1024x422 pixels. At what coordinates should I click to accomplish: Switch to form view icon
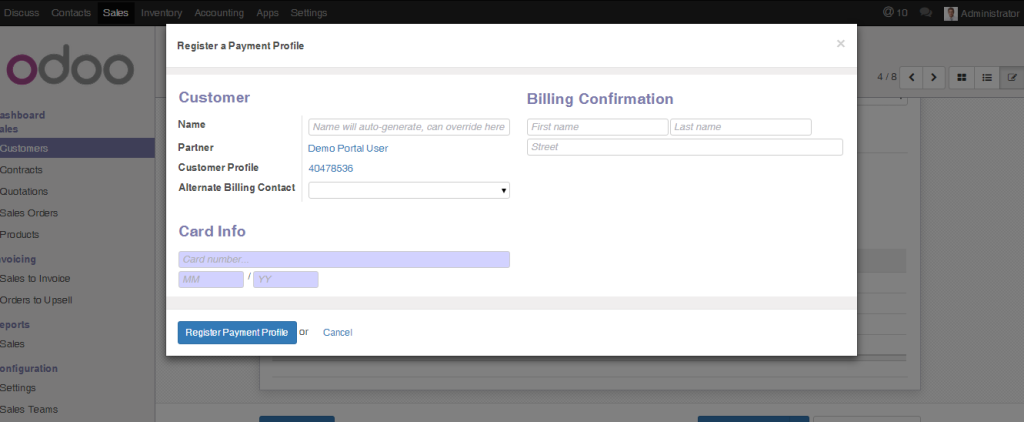click(x=1012, y=77)
